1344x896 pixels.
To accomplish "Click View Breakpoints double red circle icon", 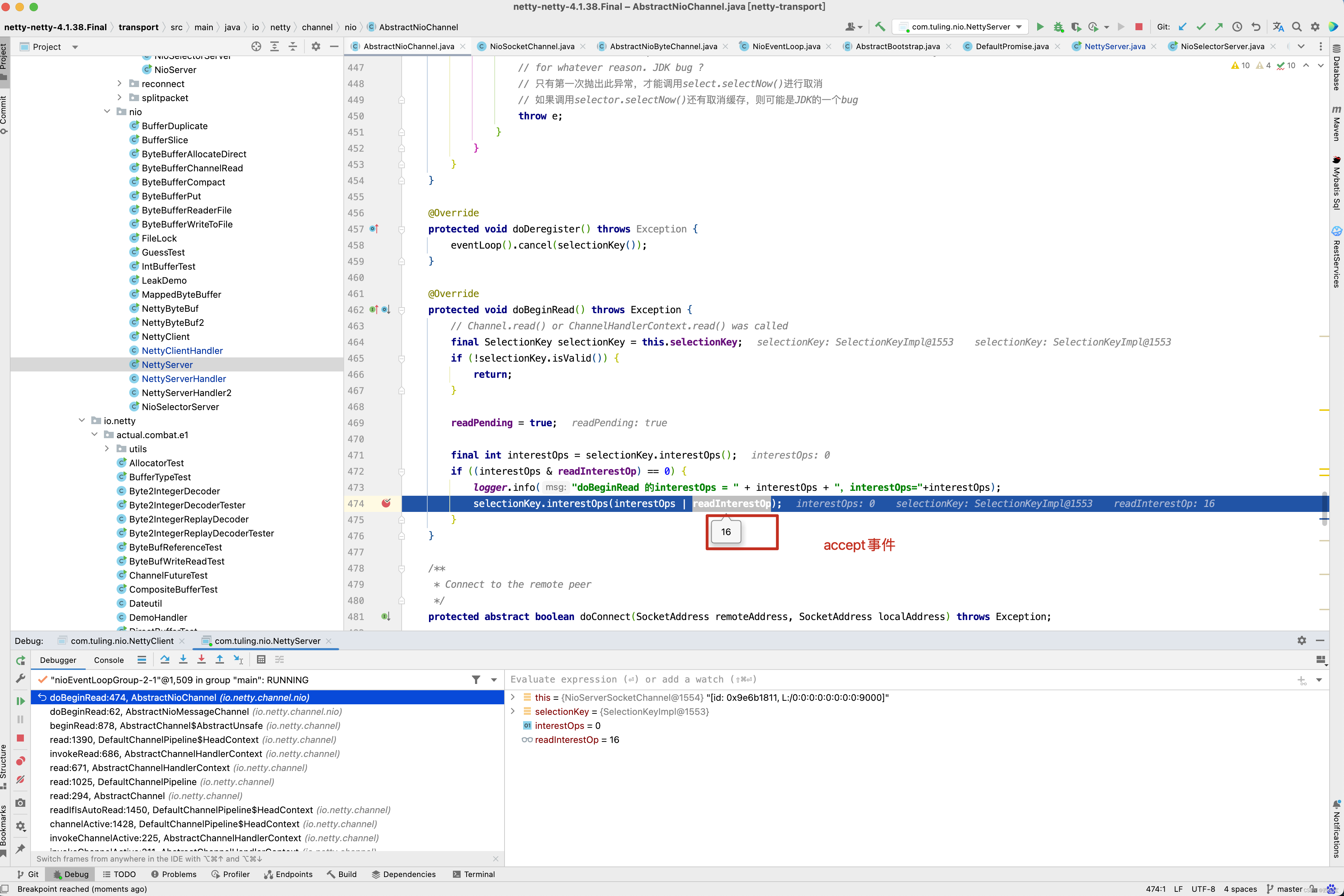I will [21, 760].
